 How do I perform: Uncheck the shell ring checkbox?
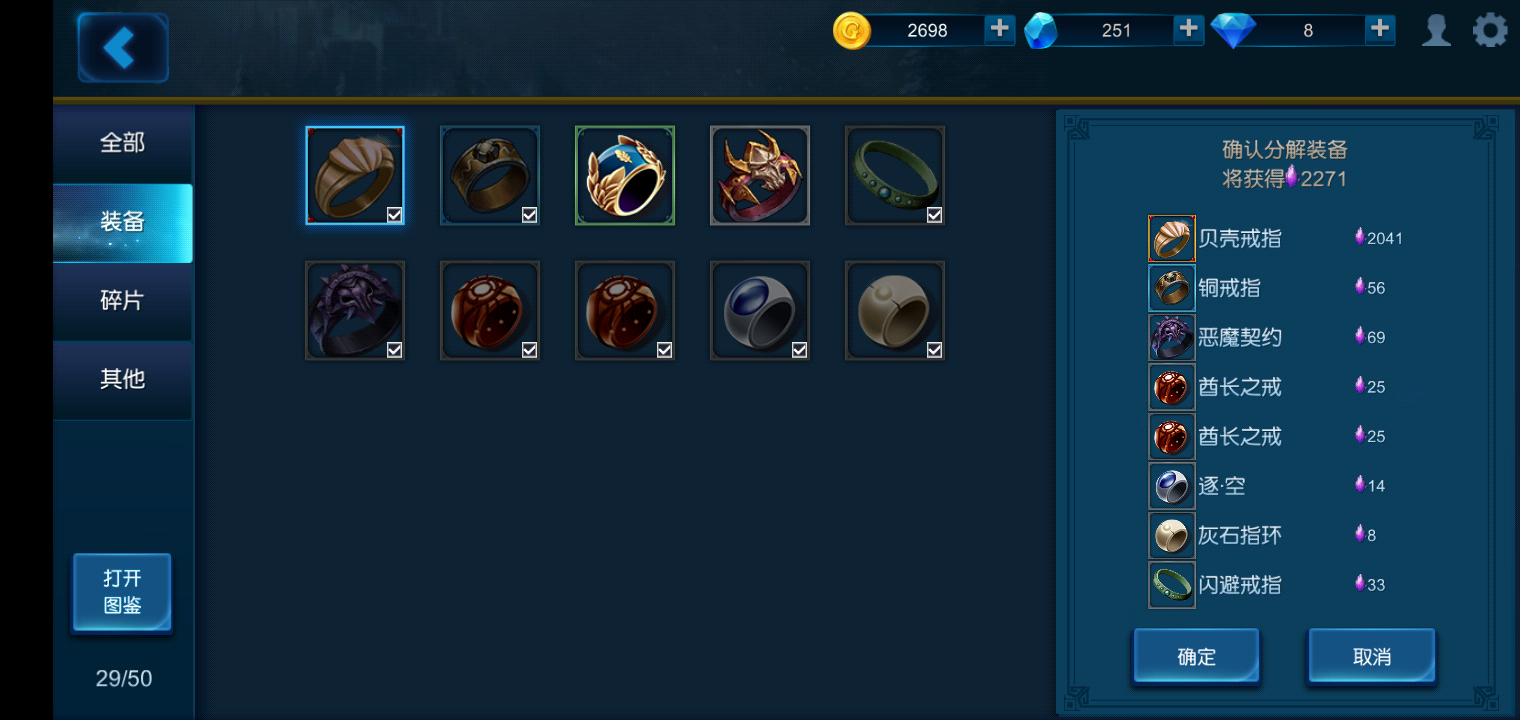[394, 215]
